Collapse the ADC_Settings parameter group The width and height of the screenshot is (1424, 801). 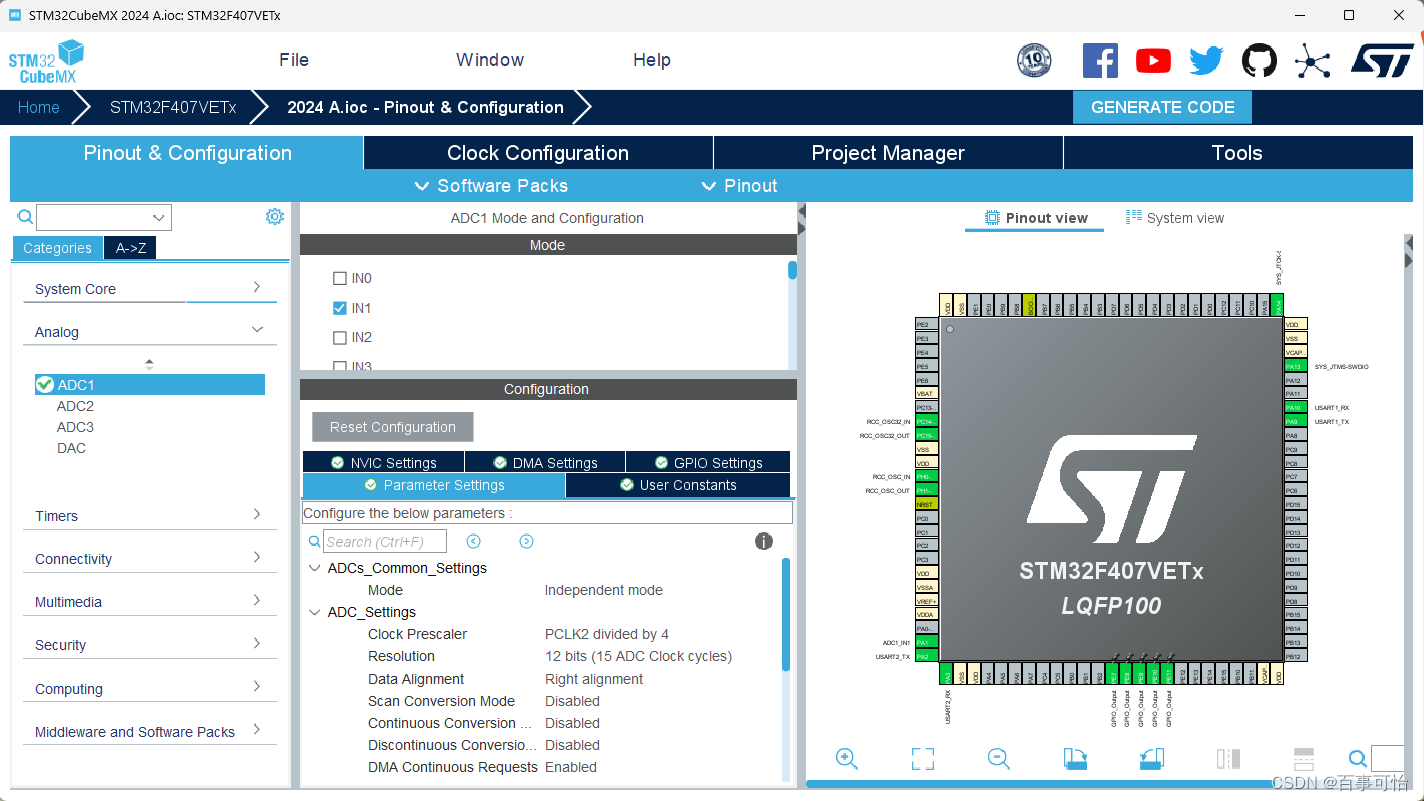click(315, 611)
